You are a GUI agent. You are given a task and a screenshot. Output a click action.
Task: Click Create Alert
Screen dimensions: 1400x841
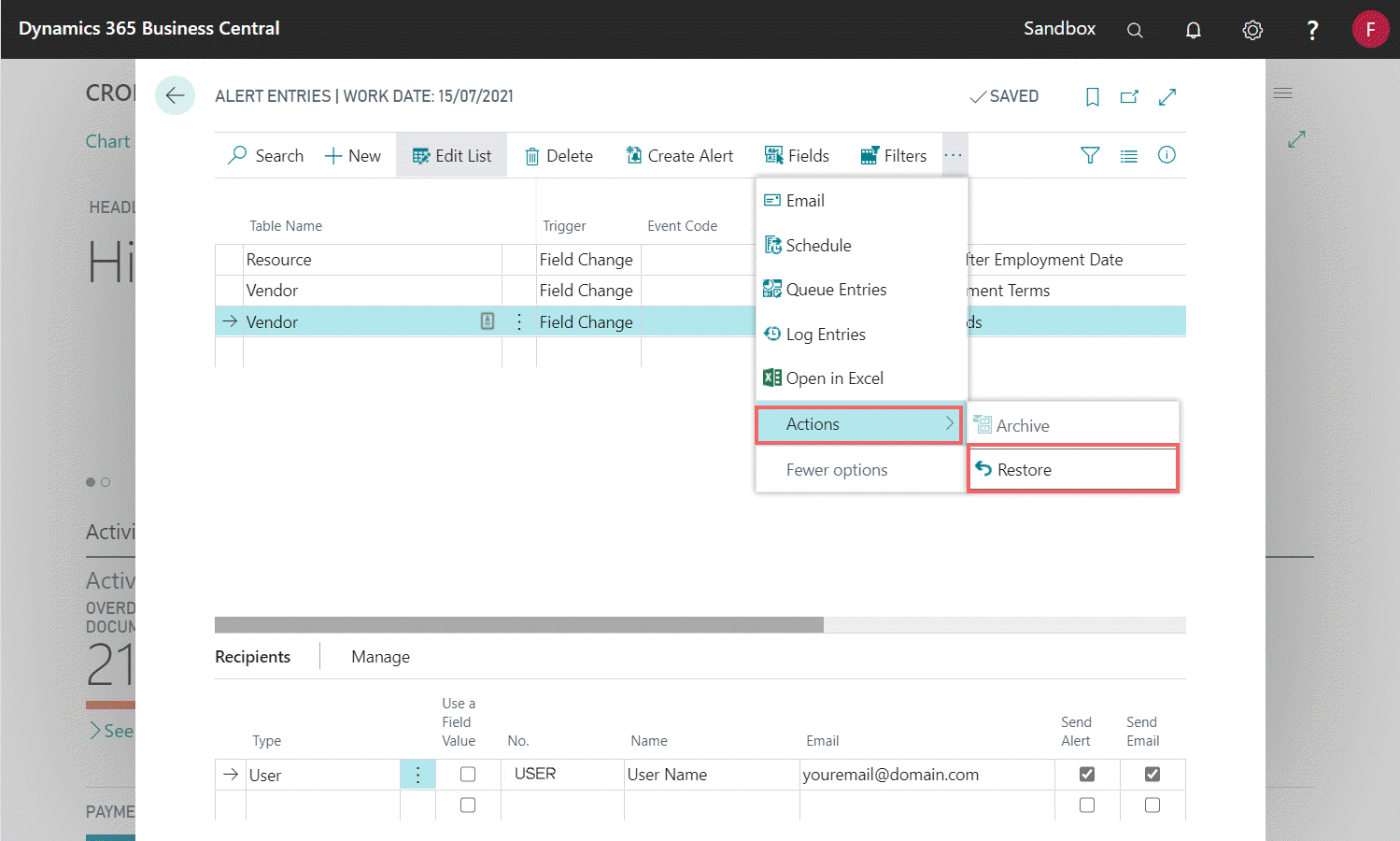[679, 156]
